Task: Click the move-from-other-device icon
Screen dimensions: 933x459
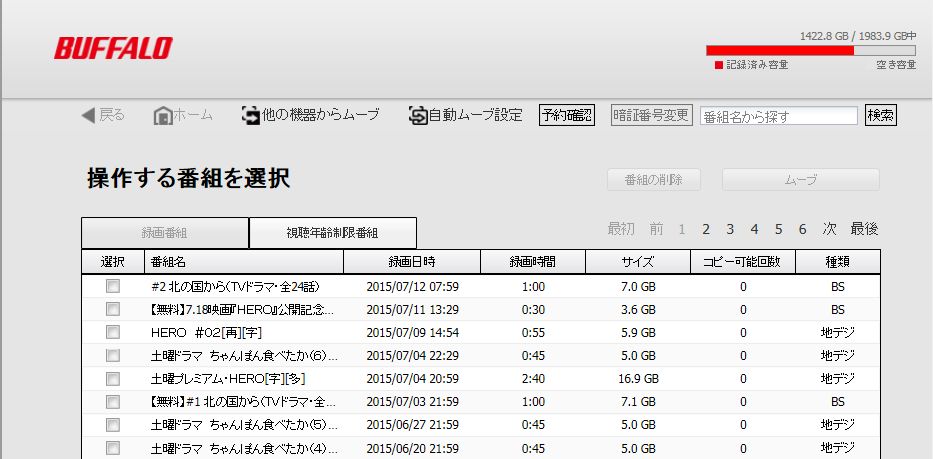Action: [251, 115]
